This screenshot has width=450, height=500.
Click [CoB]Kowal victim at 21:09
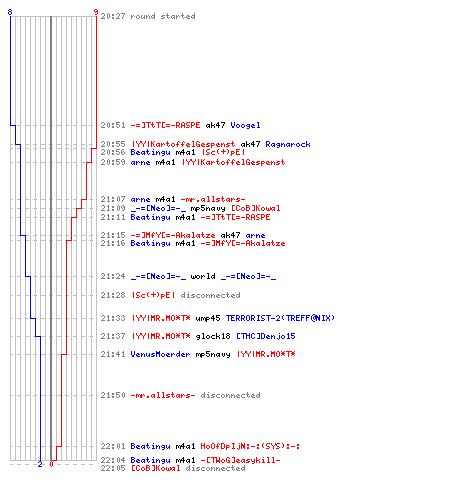(x=256, y=208)
